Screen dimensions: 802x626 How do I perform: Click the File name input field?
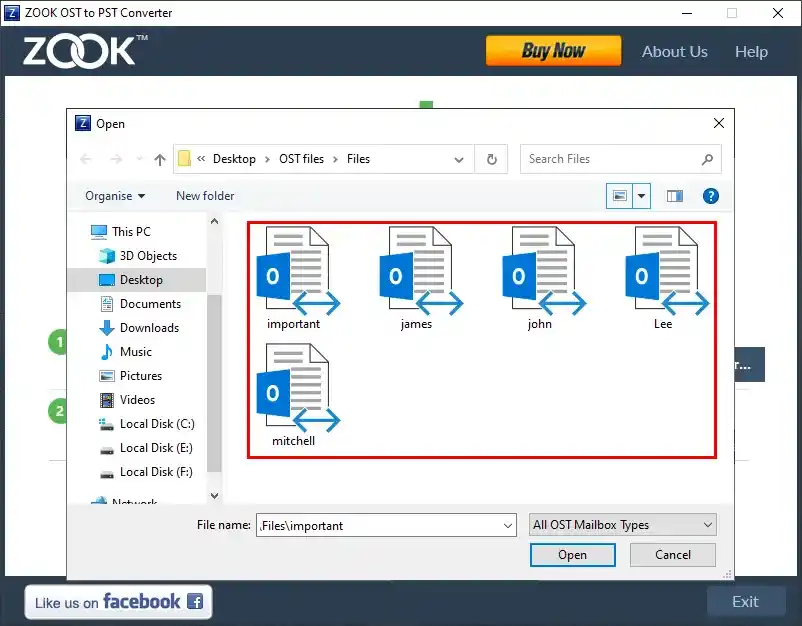pyautogui.click(x=386, y=525)
